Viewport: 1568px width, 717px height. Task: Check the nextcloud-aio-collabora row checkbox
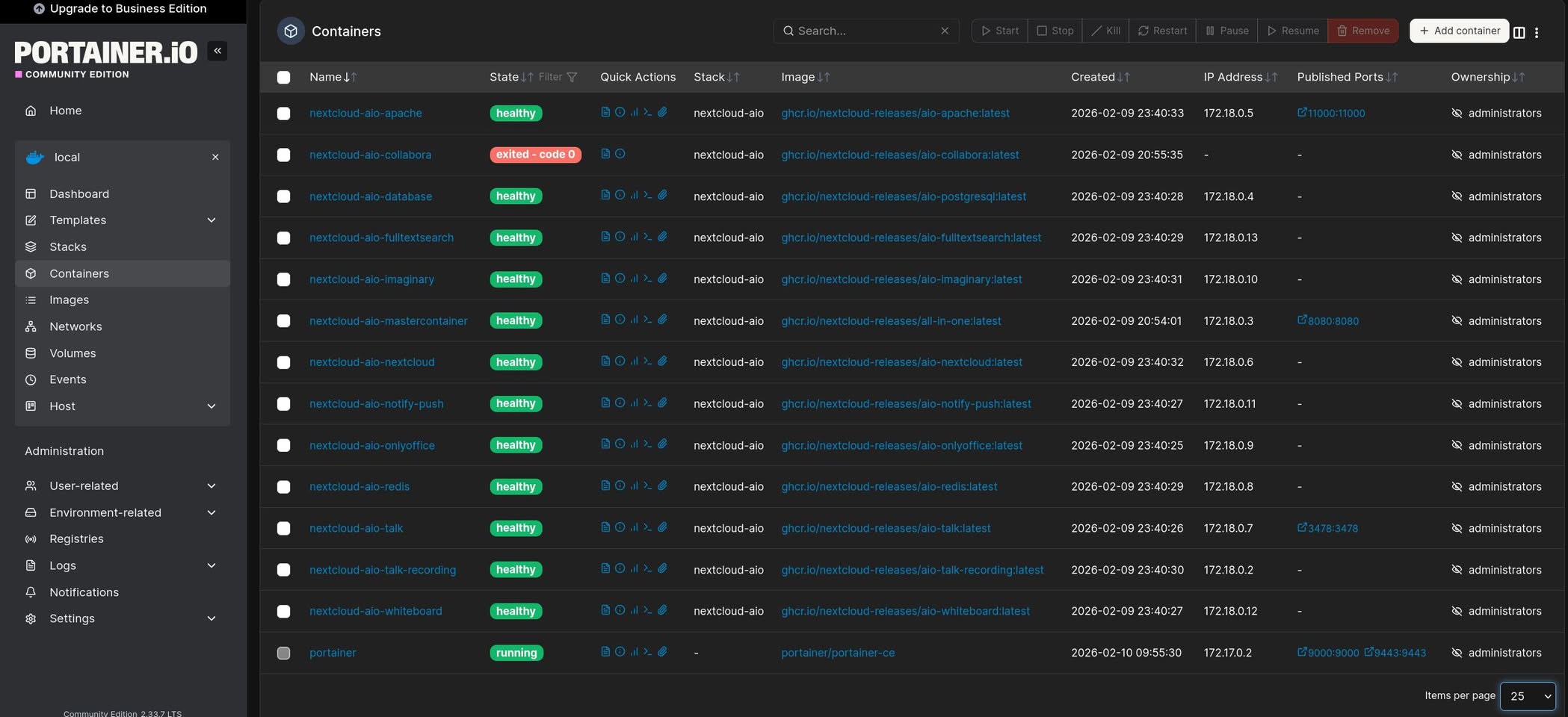coord(283,155)
